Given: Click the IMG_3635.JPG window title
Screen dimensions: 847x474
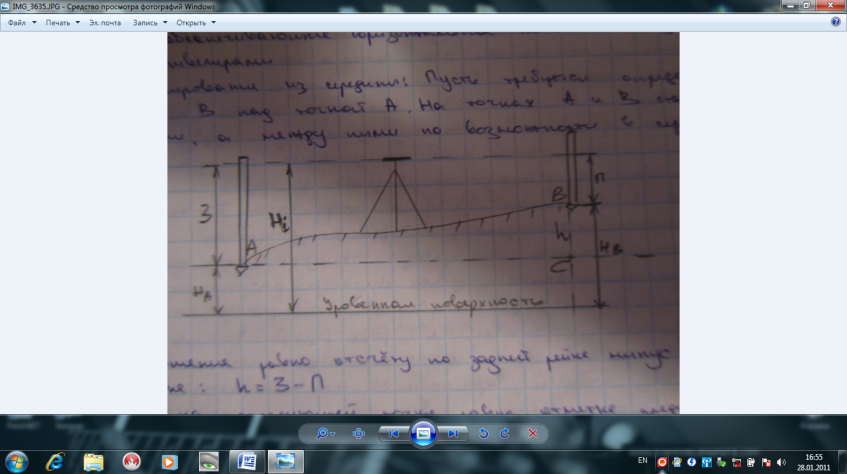Looking at the screenshot, I should 114,6.
